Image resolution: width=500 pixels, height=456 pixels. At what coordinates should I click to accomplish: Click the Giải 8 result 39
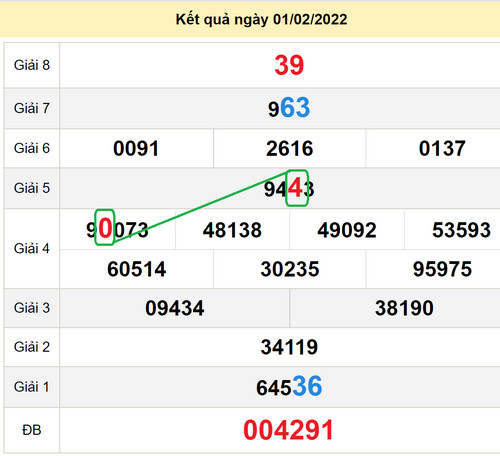click(x=289, y=65)
